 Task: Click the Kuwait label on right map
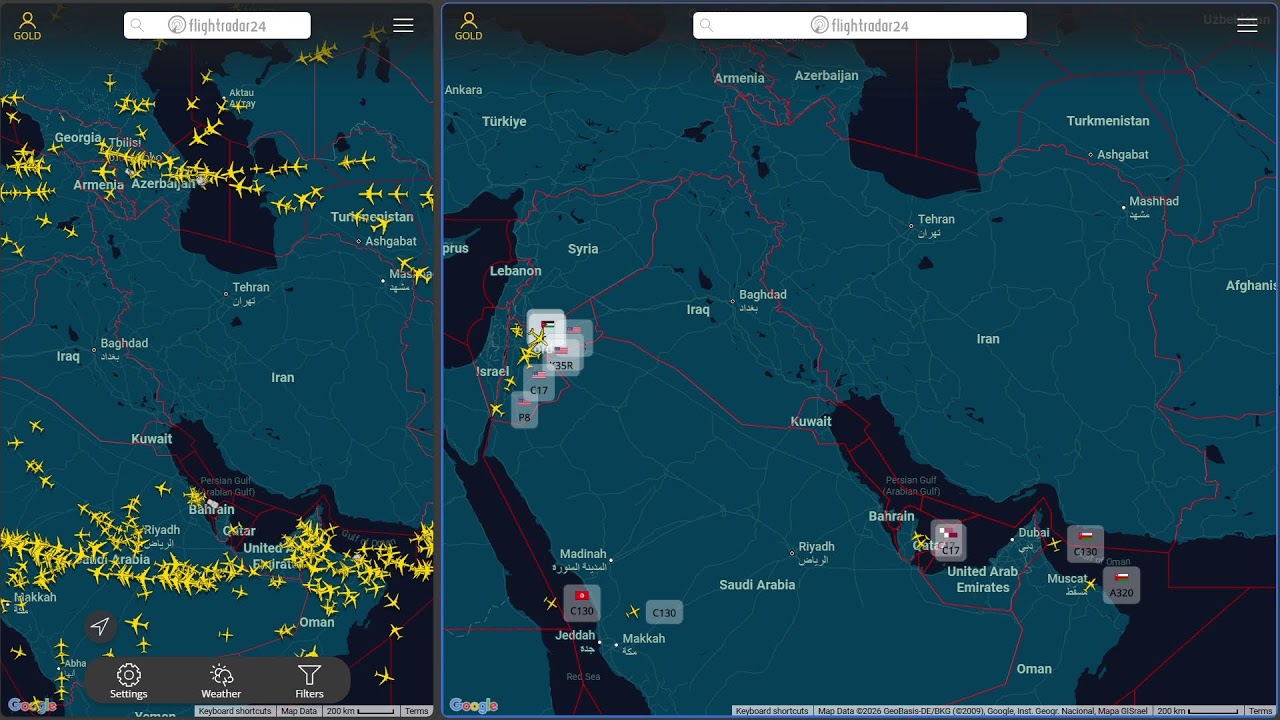pos(811,421)
